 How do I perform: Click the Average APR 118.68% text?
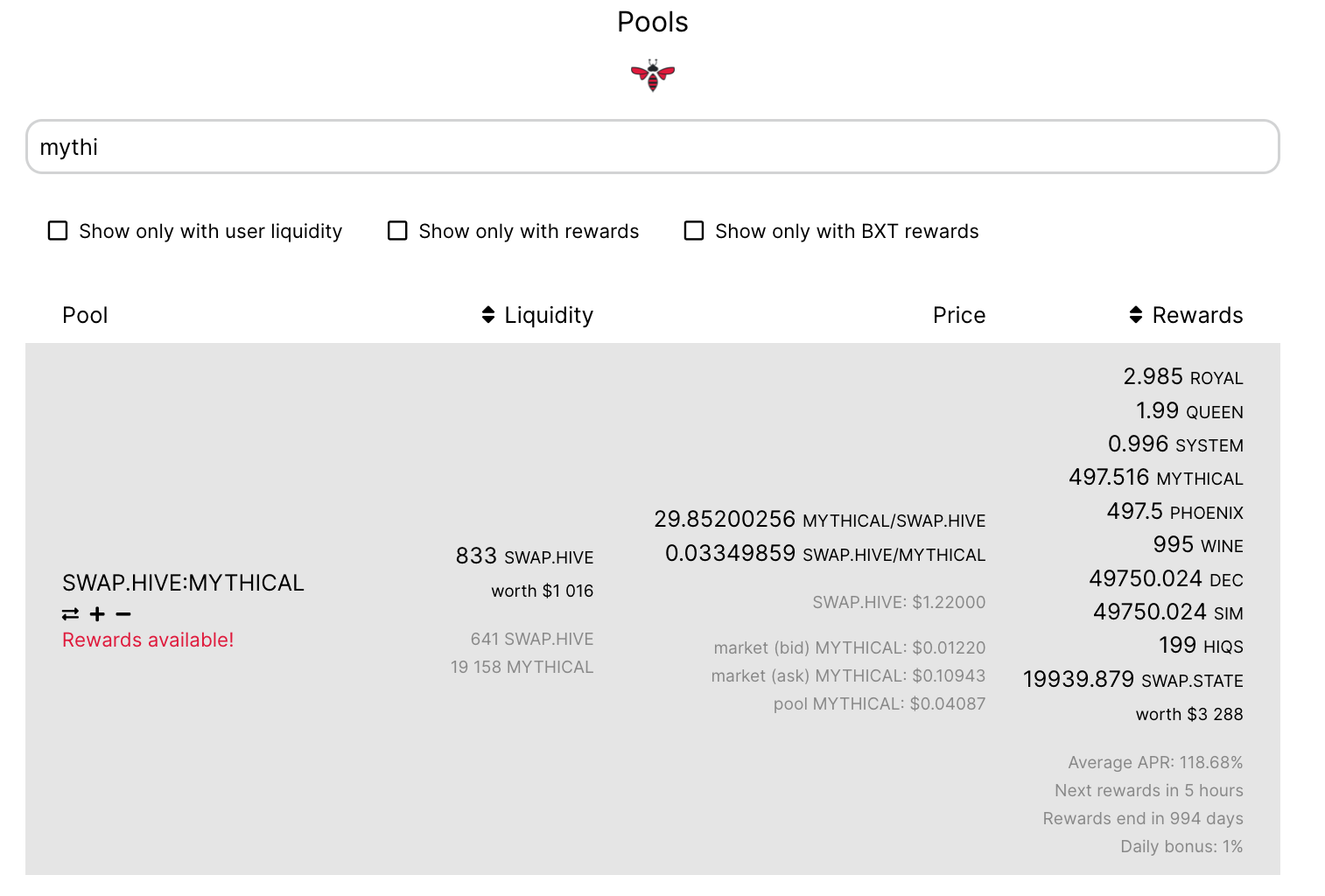[1155, 762]
